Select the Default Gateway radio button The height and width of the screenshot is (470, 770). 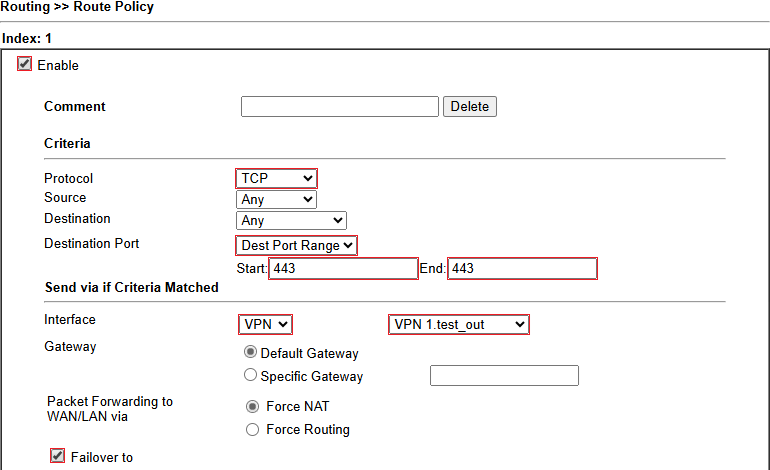pyautogui.click(x=250, y=352)
